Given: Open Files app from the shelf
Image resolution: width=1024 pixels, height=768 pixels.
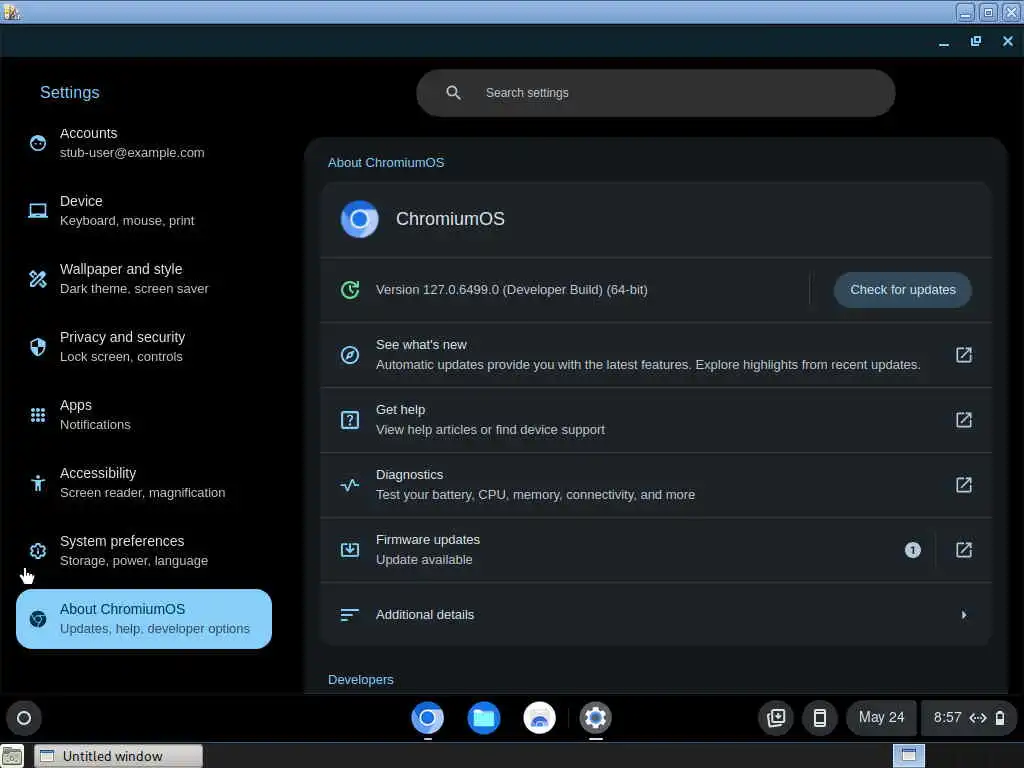Looking at the screenshot, I should [x=484, y=718].
